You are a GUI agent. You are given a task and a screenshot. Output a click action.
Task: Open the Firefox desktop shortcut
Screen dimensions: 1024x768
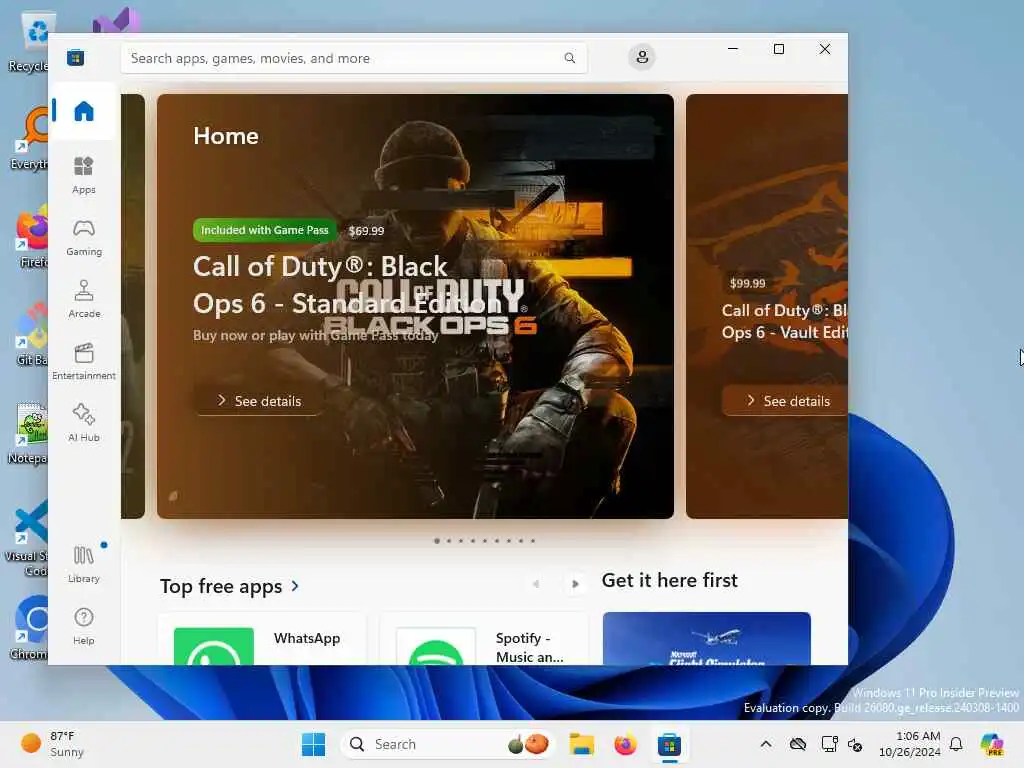click(31, 235)
